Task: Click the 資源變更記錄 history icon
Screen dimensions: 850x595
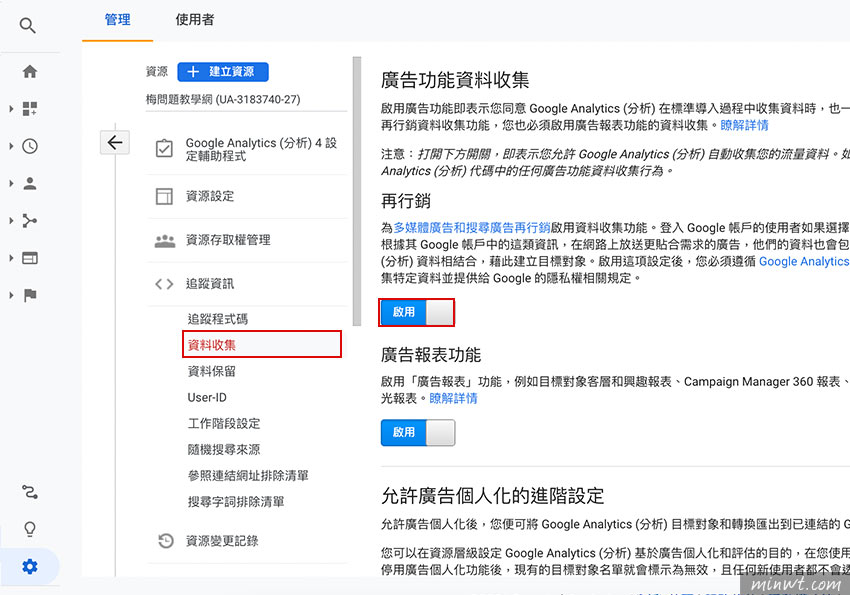Action: (165, 540)
